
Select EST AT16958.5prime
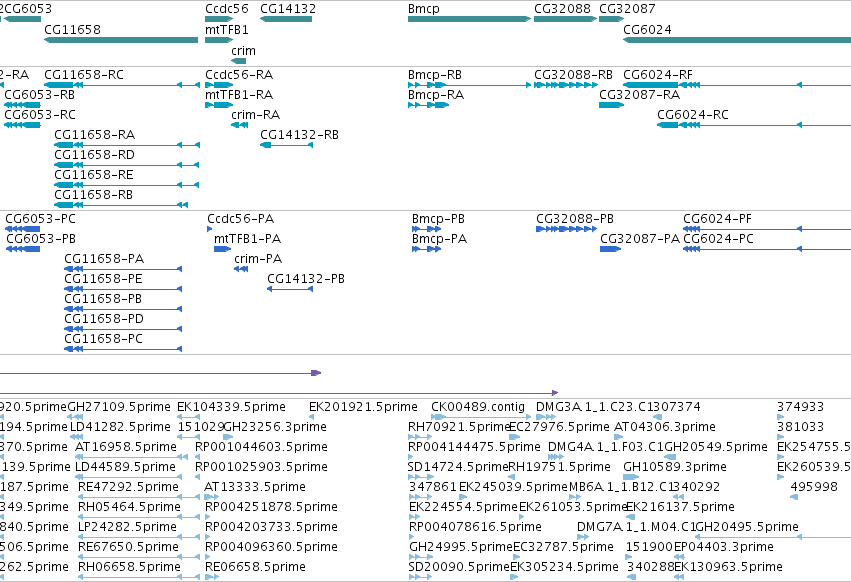pos(126,447)
